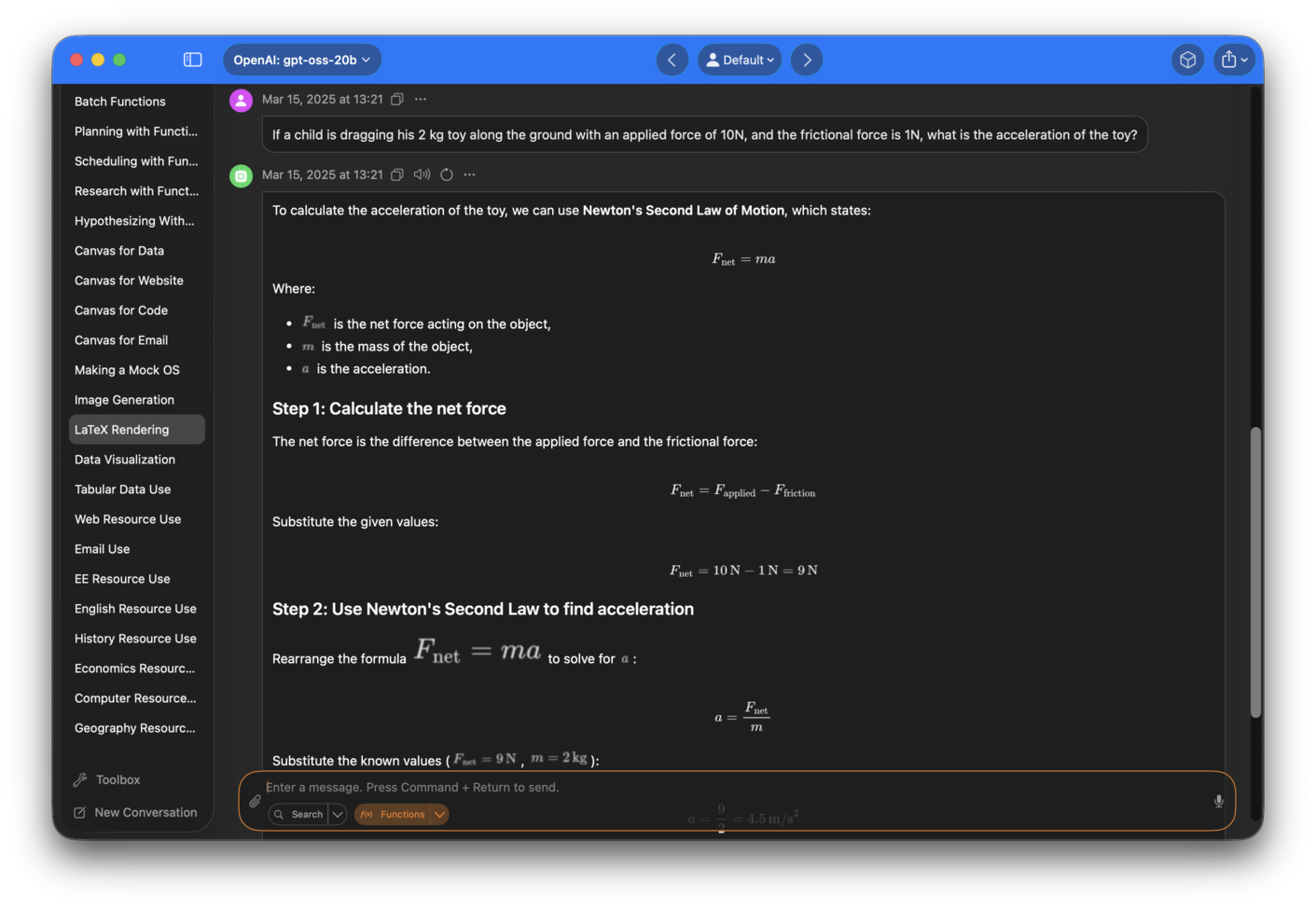The width and height of the screenshot is (1316, 909).
Task: Click the cube icon in title bar
Action: (x=1187, y=60)
